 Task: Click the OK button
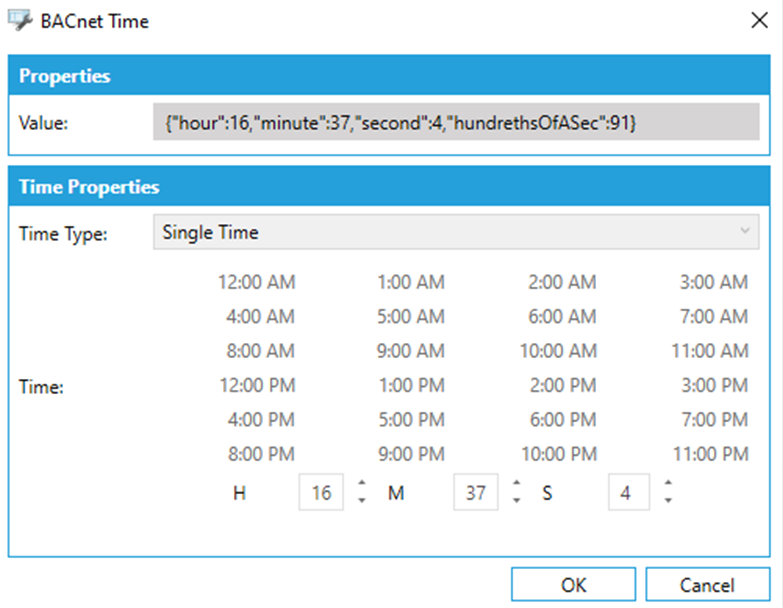click(x=574, y=585)
